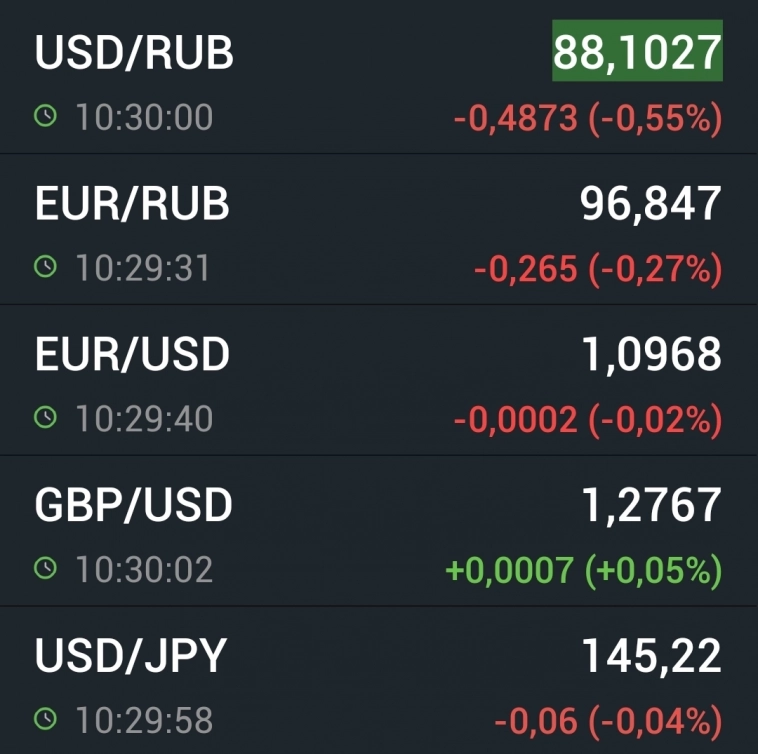Click the 1,2767 GBP/USD price
This screenshot has height=754, width=758.
coord(651,505)
